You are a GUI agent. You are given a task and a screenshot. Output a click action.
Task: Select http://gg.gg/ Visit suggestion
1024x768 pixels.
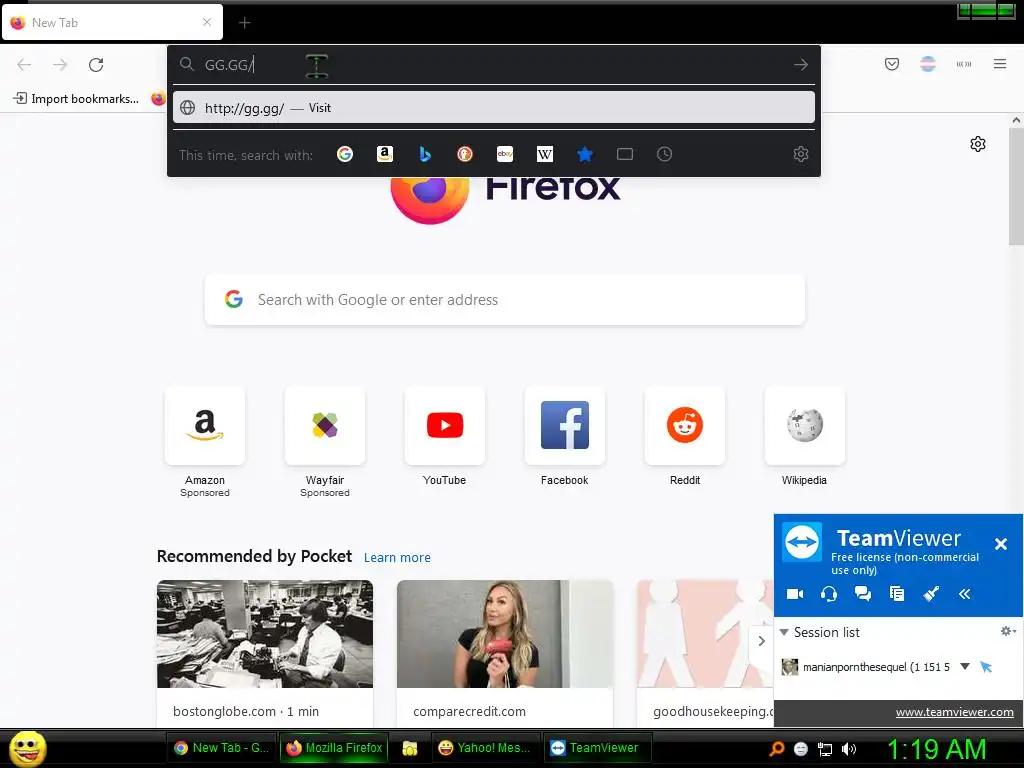coord(494,108)
